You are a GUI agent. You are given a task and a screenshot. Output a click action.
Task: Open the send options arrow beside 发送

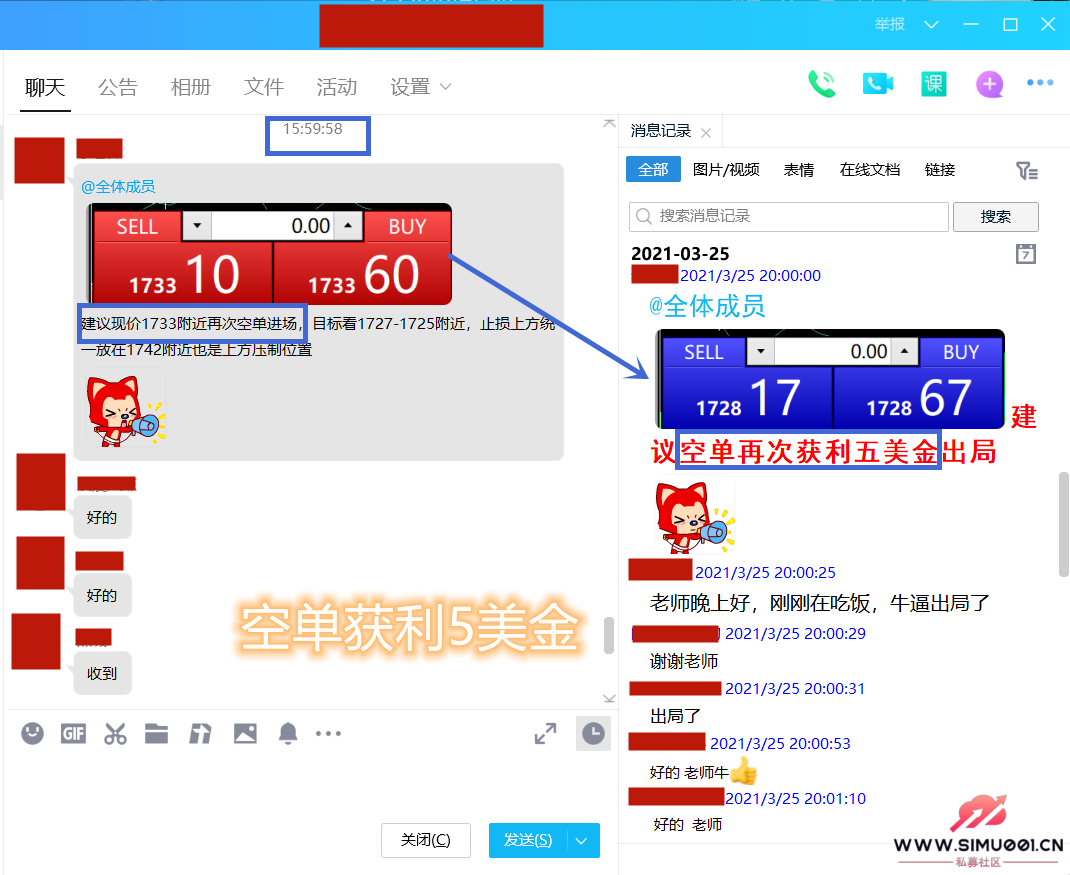click(x=582, y=840)
